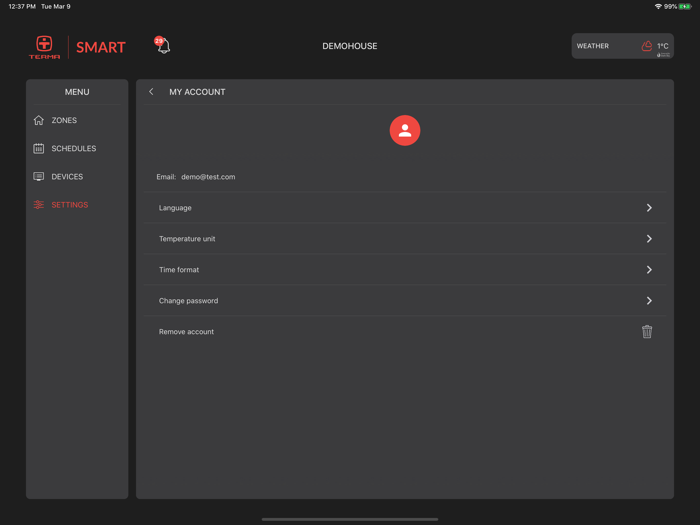Go back using the arrow beside MY ACCOUNT

pos(151,92)
